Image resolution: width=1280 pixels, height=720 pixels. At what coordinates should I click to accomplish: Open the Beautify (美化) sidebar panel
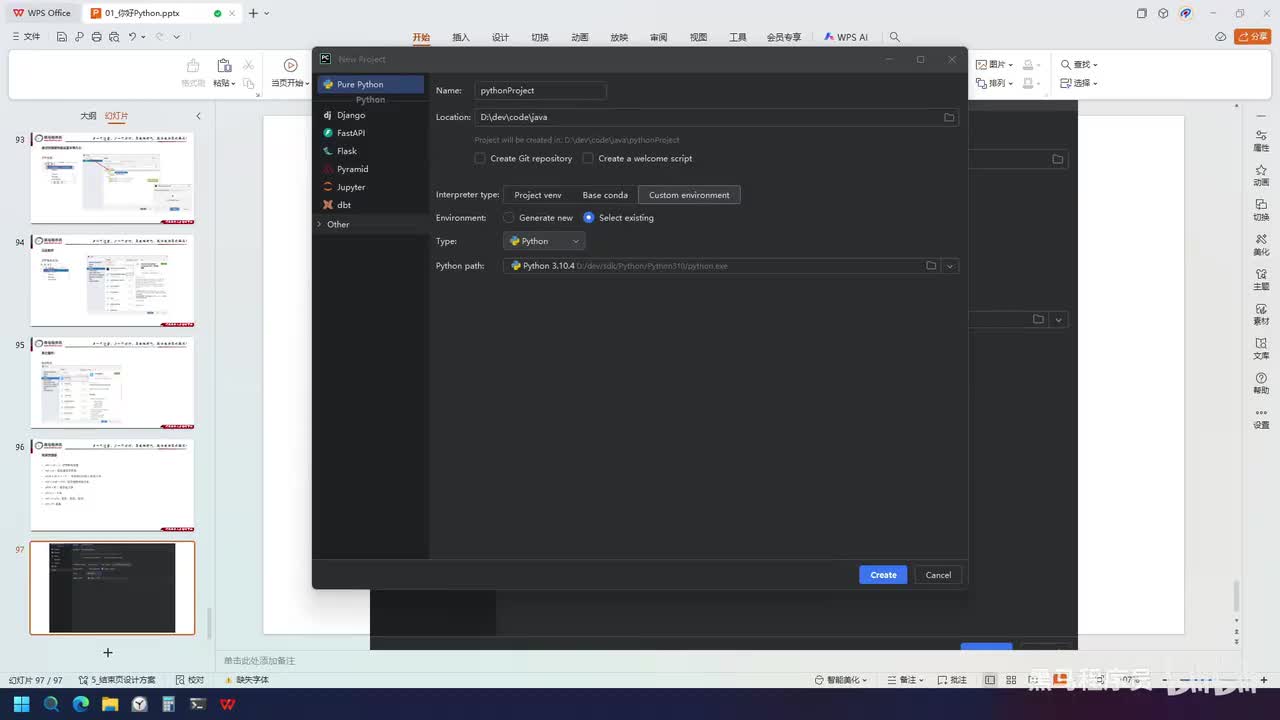pos(1261,245)
